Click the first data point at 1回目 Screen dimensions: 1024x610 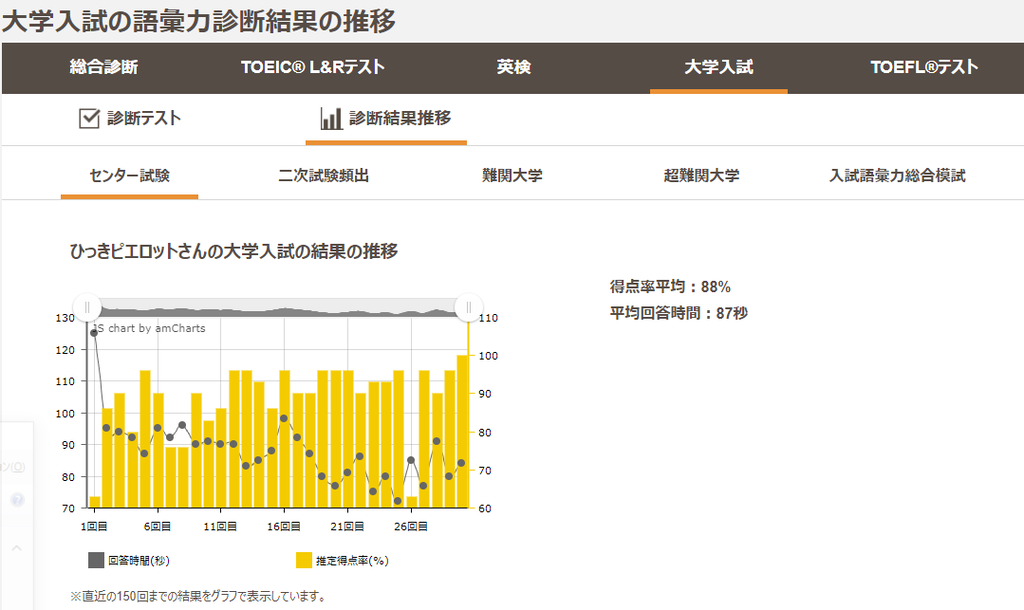[x=94, y=333]
